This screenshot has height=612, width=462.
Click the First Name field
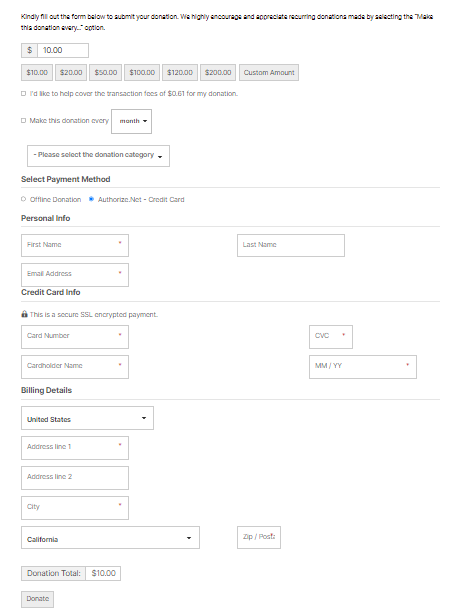75,245
